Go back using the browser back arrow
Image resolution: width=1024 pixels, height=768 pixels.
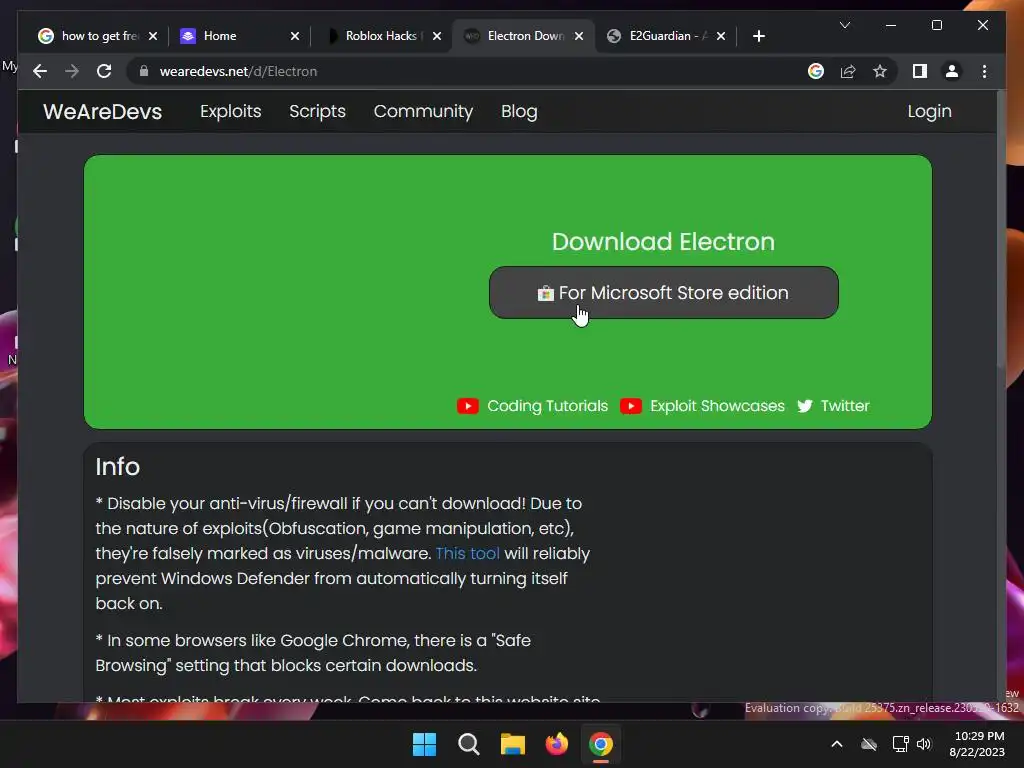(x=40, y=71)
